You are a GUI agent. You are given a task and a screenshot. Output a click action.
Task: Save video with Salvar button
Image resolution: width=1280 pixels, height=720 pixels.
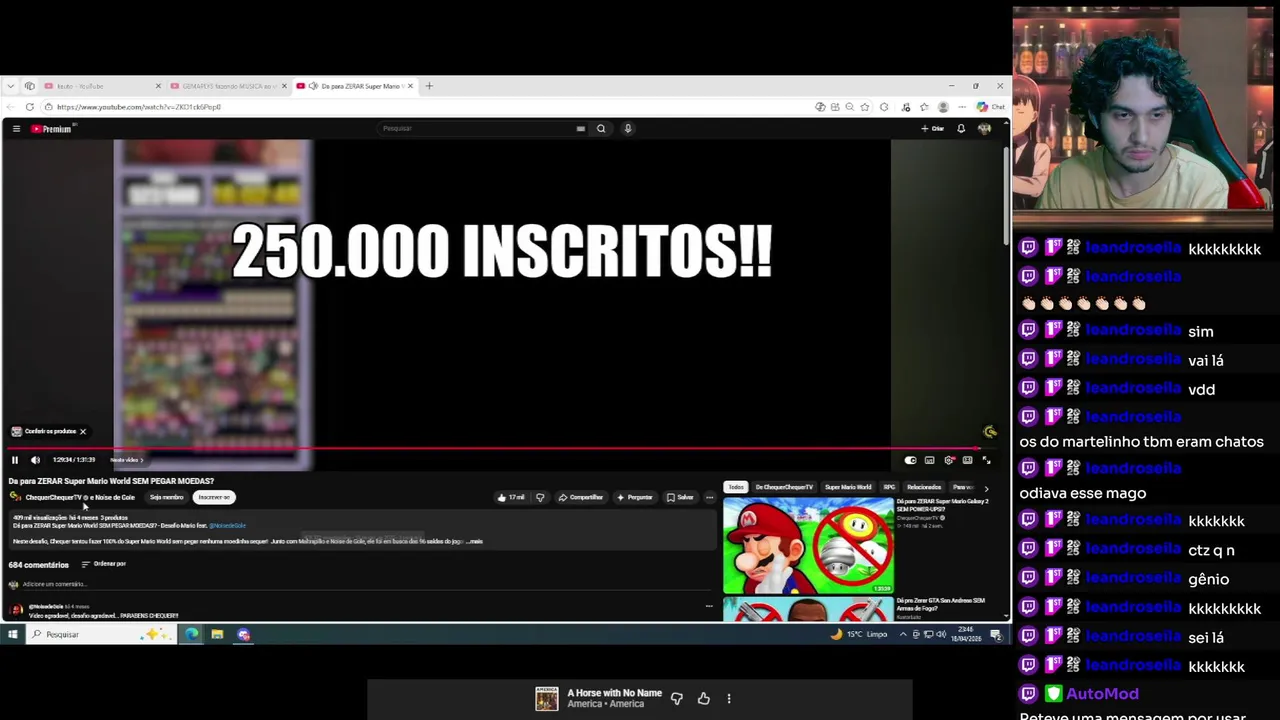click(680, 497)
